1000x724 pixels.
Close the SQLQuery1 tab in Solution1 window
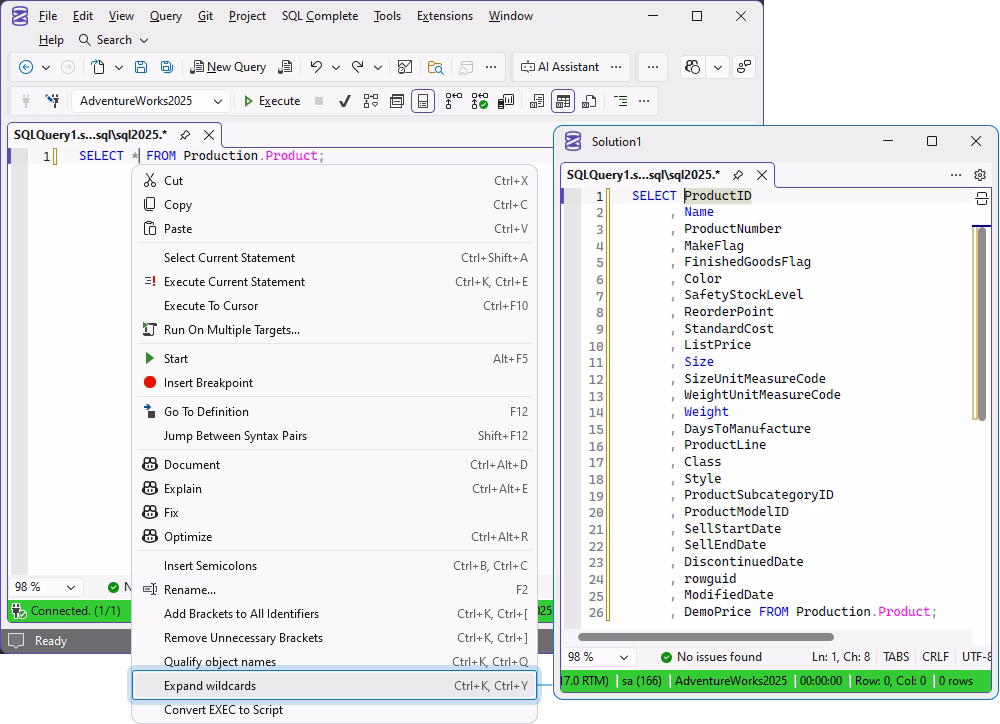click(761, 175)
